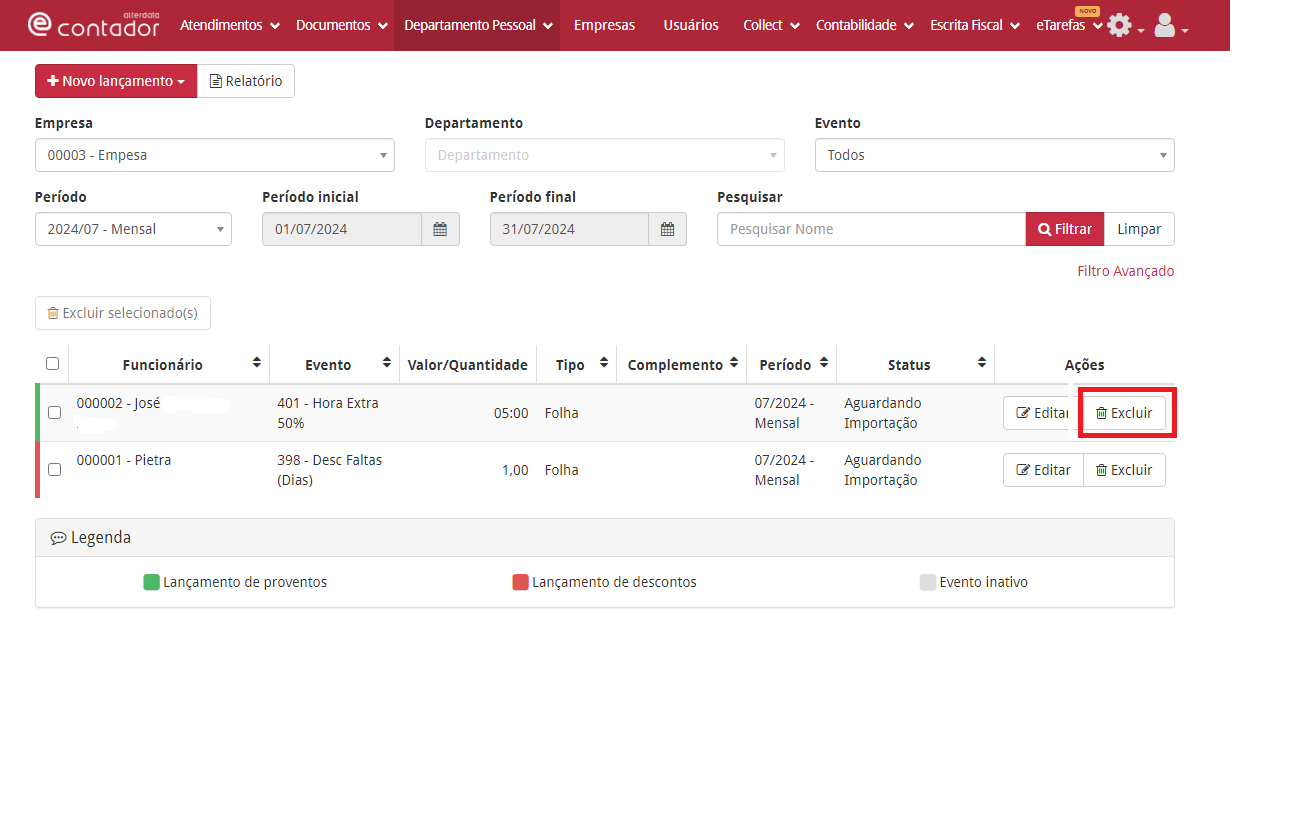Sort table by Complemento column arrows
Viewport: 1299px width, 817px height.
point(735,362)
